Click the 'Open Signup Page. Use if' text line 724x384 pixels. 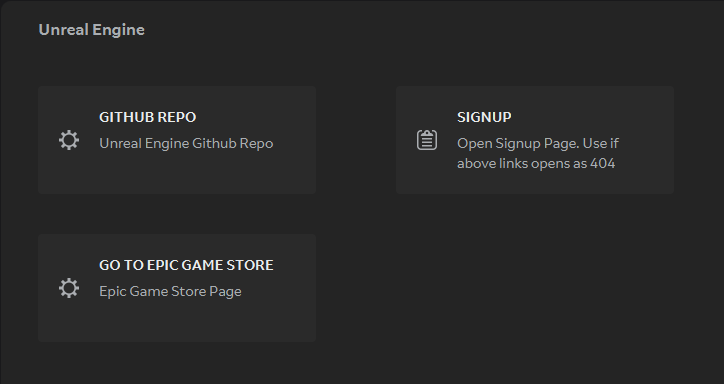pyautogui.click(x=538, y=144)
